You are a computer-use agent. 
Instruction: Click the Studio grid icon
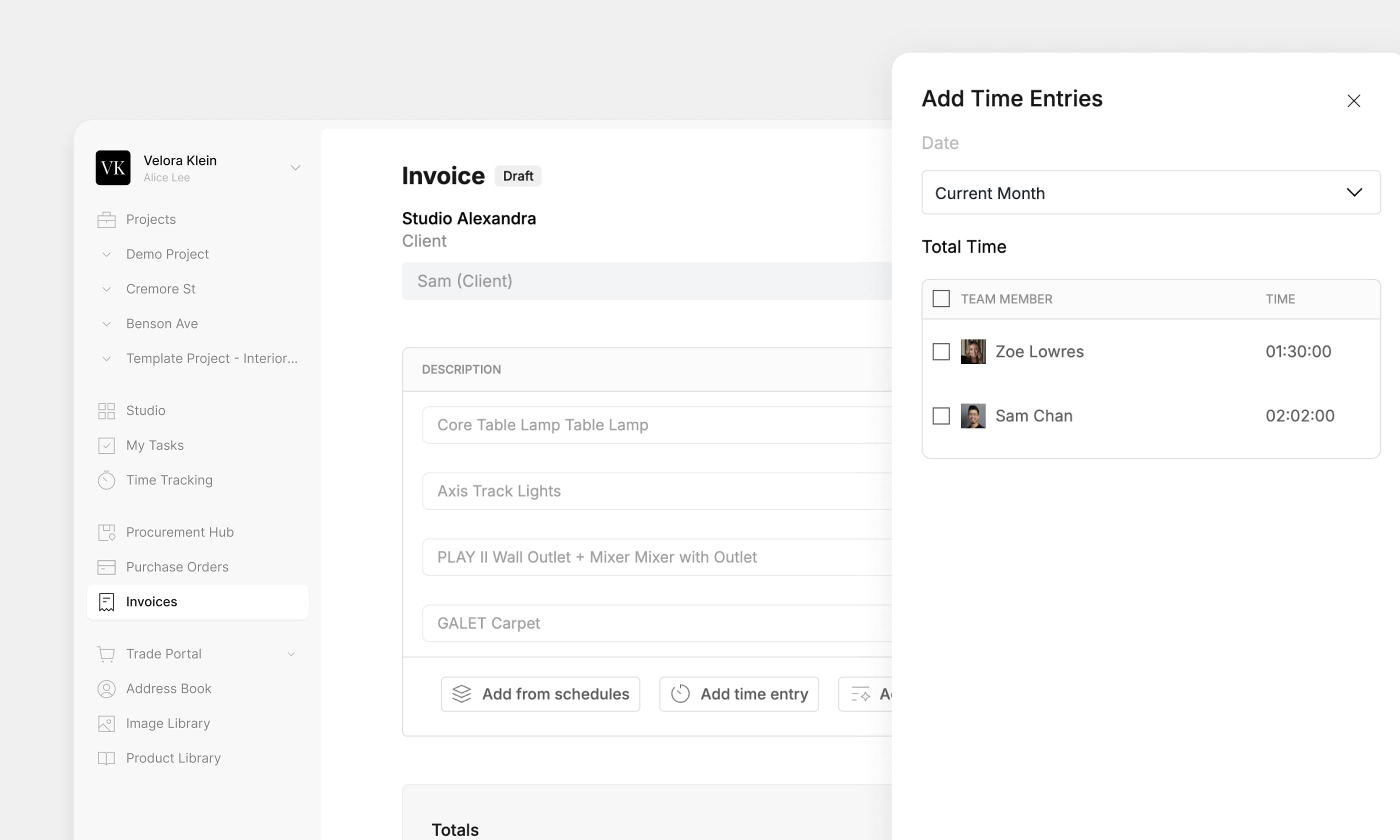coord(106,411)
